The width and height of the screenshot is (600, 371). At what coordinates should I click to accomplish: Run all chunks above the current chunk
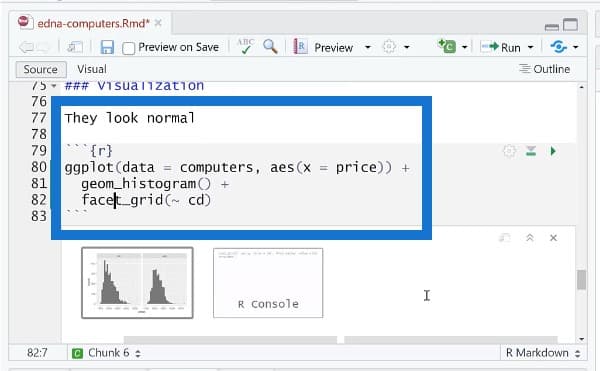click(x=531, y=151)
